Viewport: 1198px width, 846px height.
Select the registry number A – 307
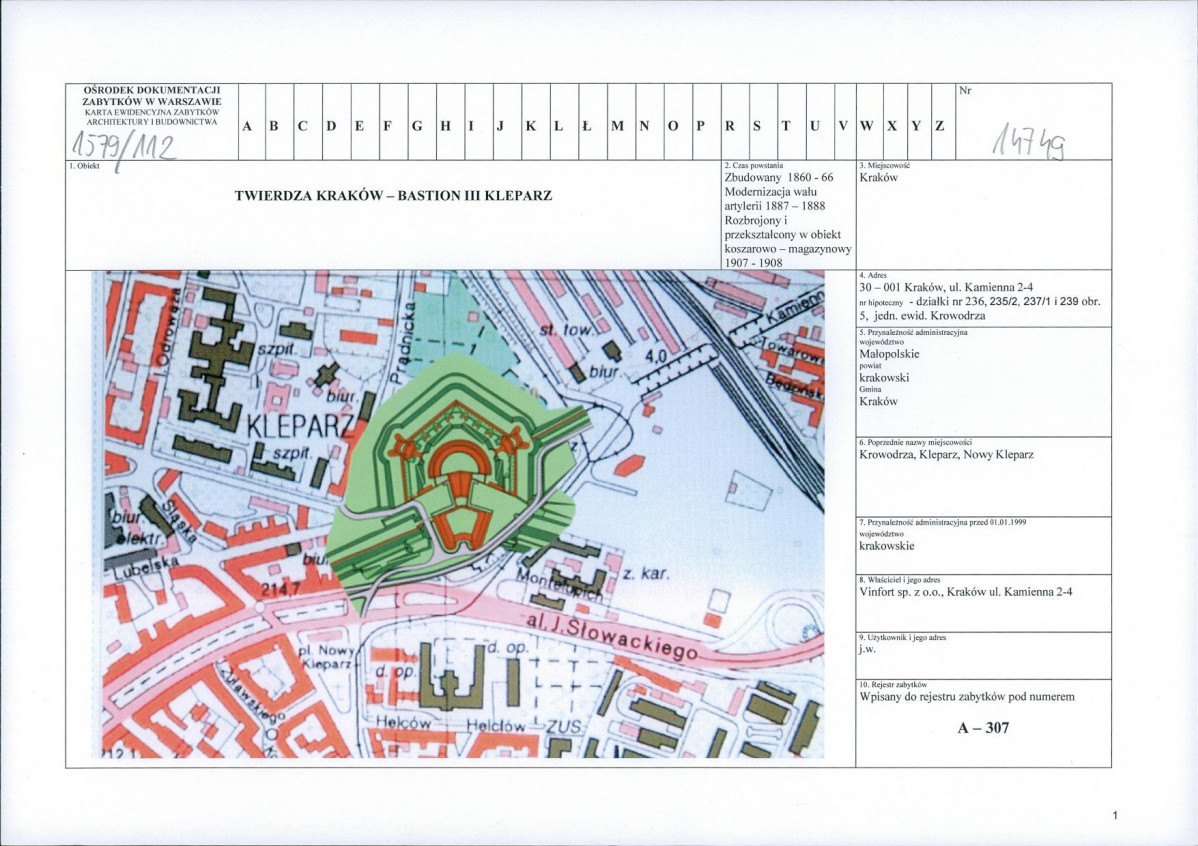coord(982,728)
